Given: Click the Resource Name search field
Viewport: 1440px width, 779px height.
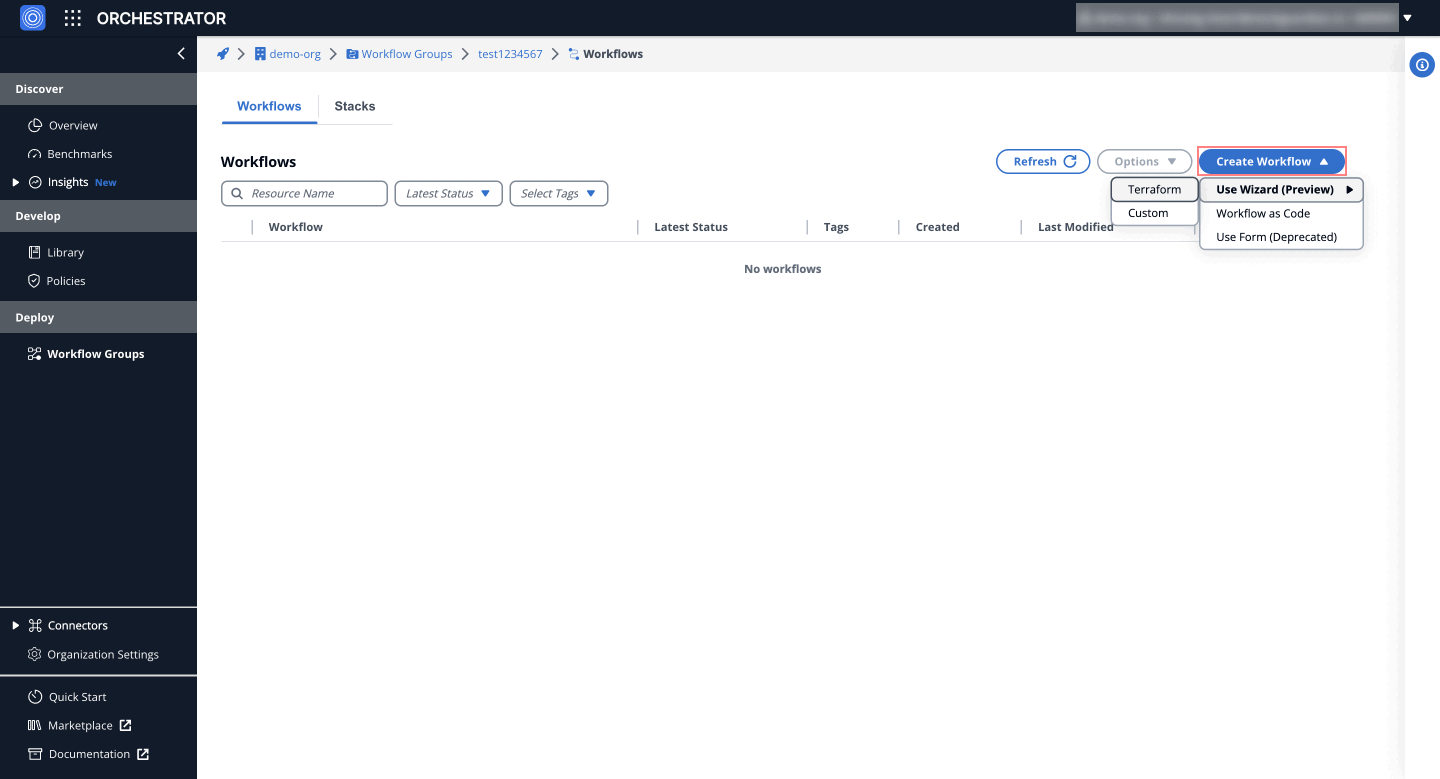Looking at the screenshot, I should pyautogui.click(x=312, y=194).
